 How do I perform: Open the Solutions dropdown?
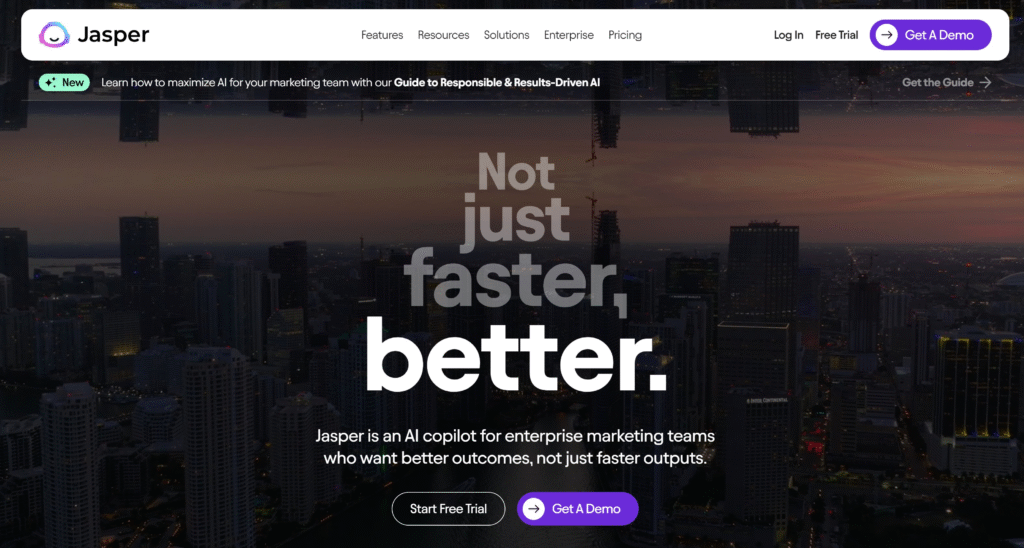[506, 35]
